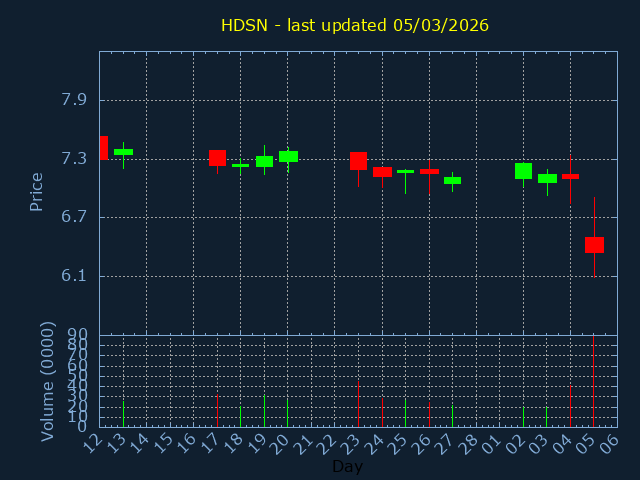Screen dimensions: 640x480
Task: Click the green volume bar for day 20
Action: (x=287, y=413)
